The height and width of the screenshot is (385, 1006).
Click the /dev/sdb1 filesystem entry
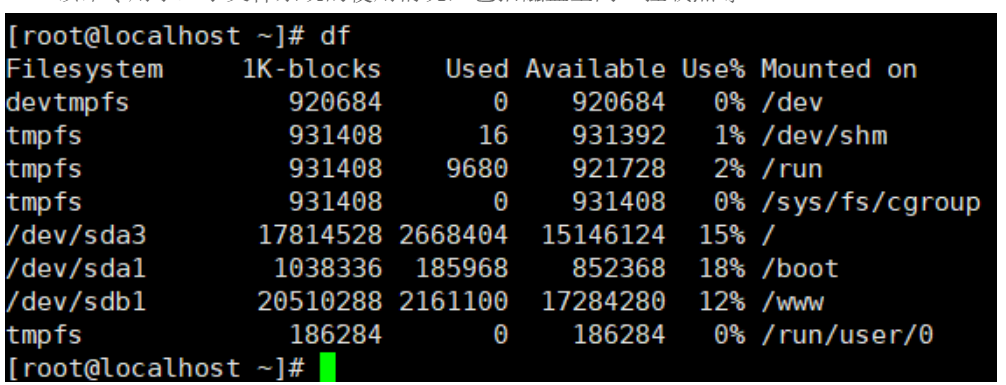[76, 302]
